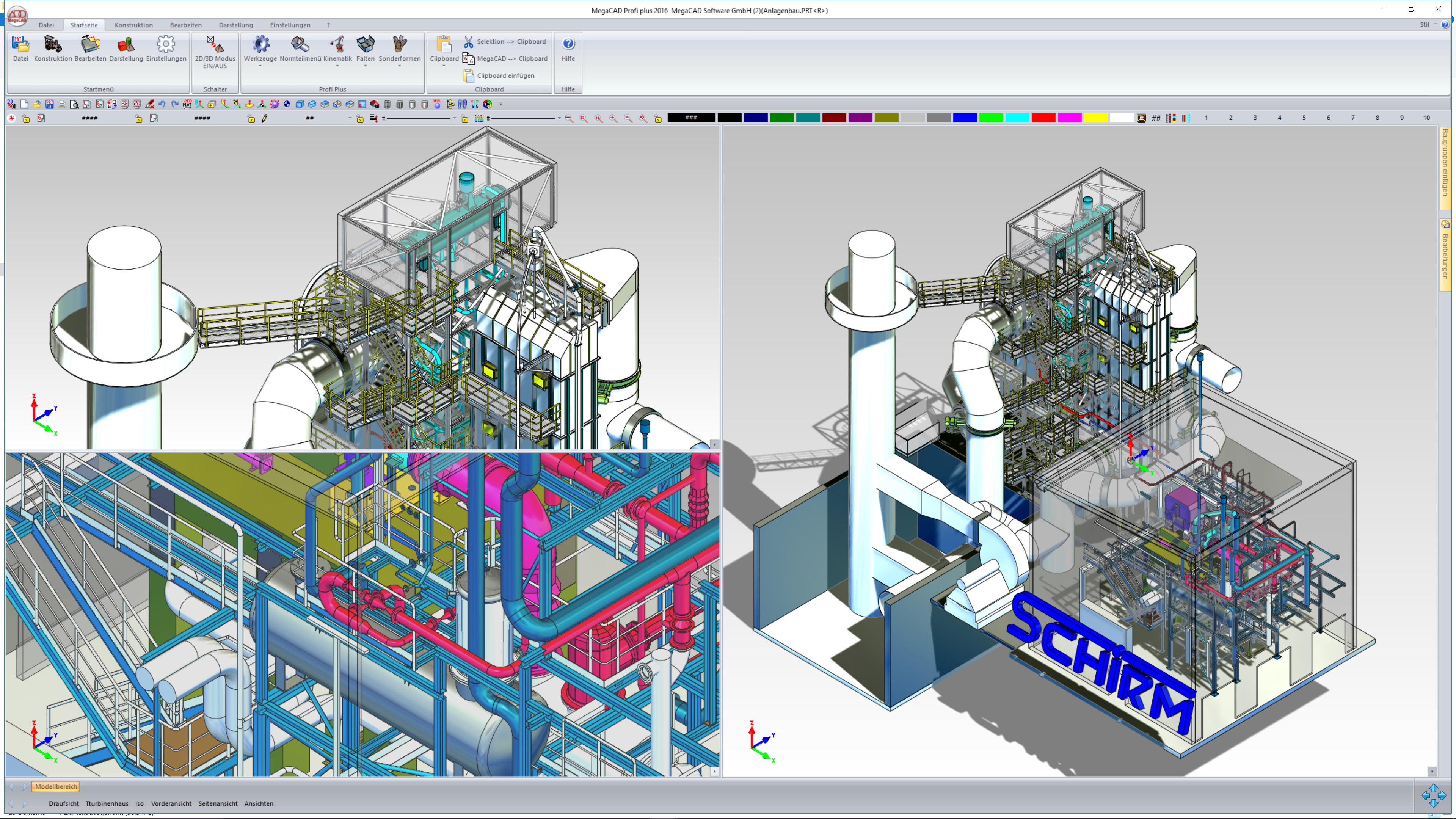Viewport: 1456px width, 819px height.
Task: Click the OPGL sphere toolbar icon
Action: [437, 104]
